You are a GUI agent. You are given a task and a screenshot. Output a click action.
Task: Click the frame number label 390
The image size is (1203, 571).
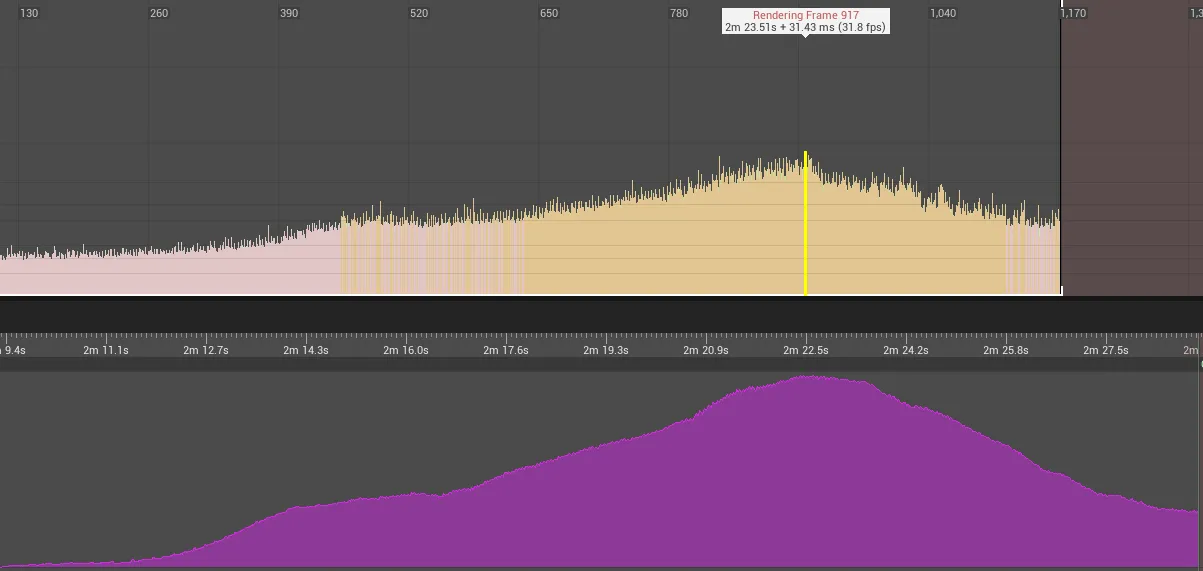pyautogui.click(x=289, y=13)
